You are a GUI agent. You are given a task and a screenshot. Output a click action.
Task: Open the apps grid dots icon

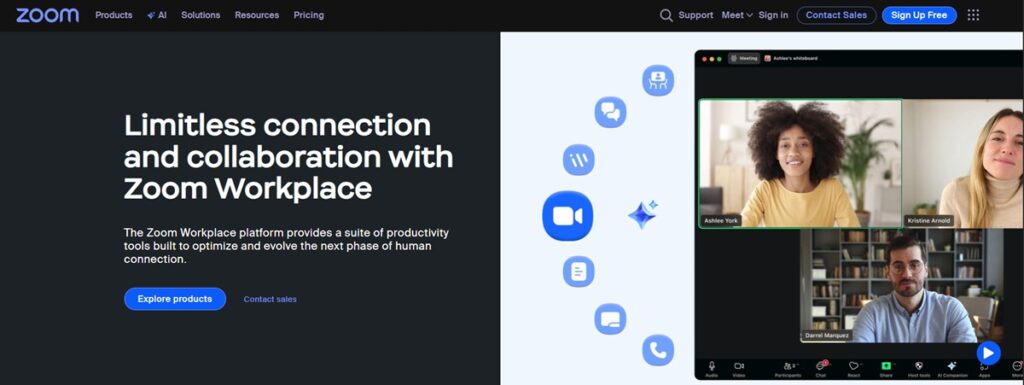(x=973, y=15)
